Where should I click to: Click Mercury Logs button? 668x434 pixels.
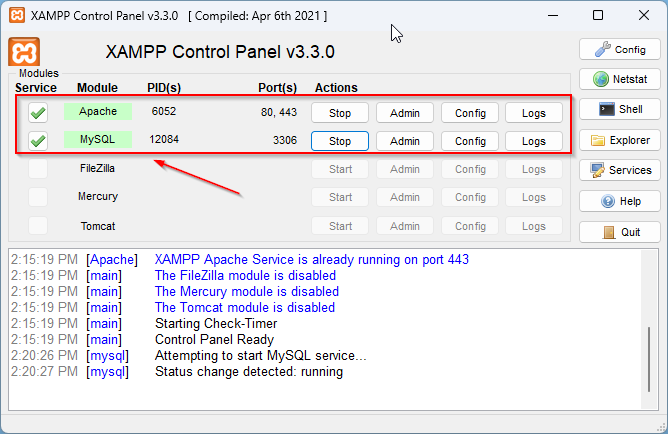(534, 197)
